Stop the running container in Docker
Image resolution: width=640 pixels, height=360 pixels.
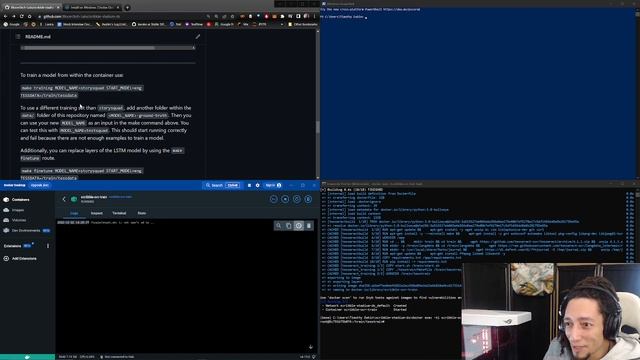285,199
